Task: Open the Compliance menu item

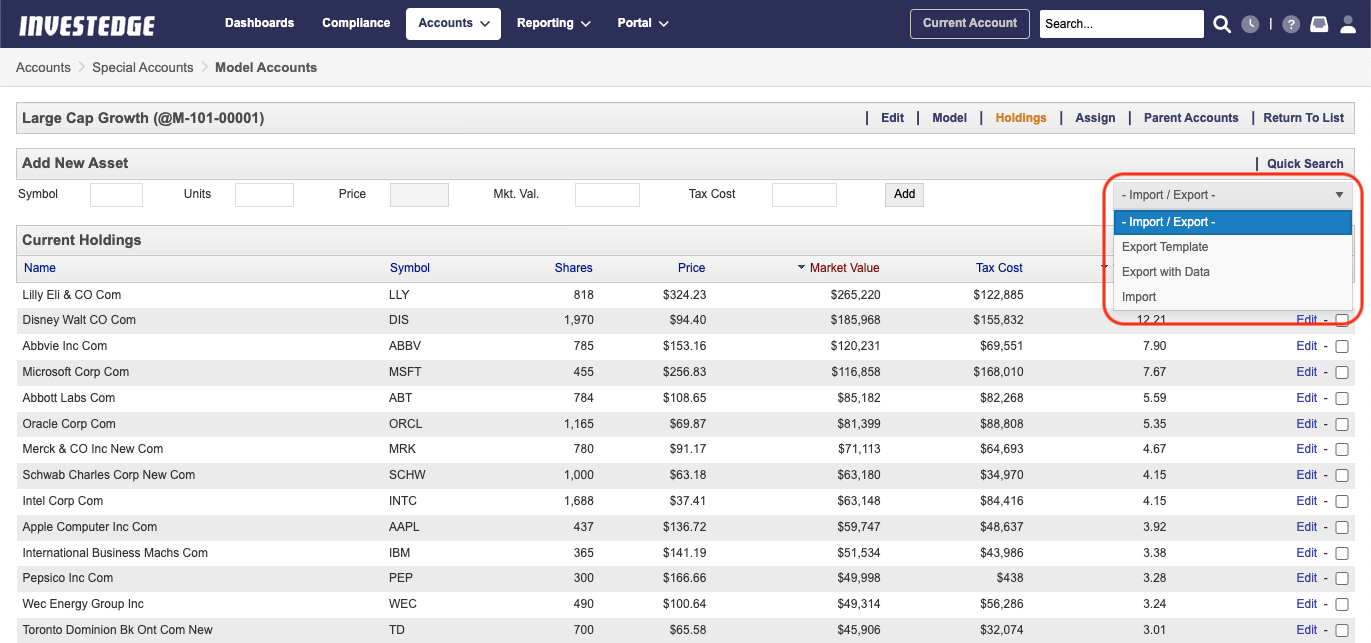Action: point(356,23)
